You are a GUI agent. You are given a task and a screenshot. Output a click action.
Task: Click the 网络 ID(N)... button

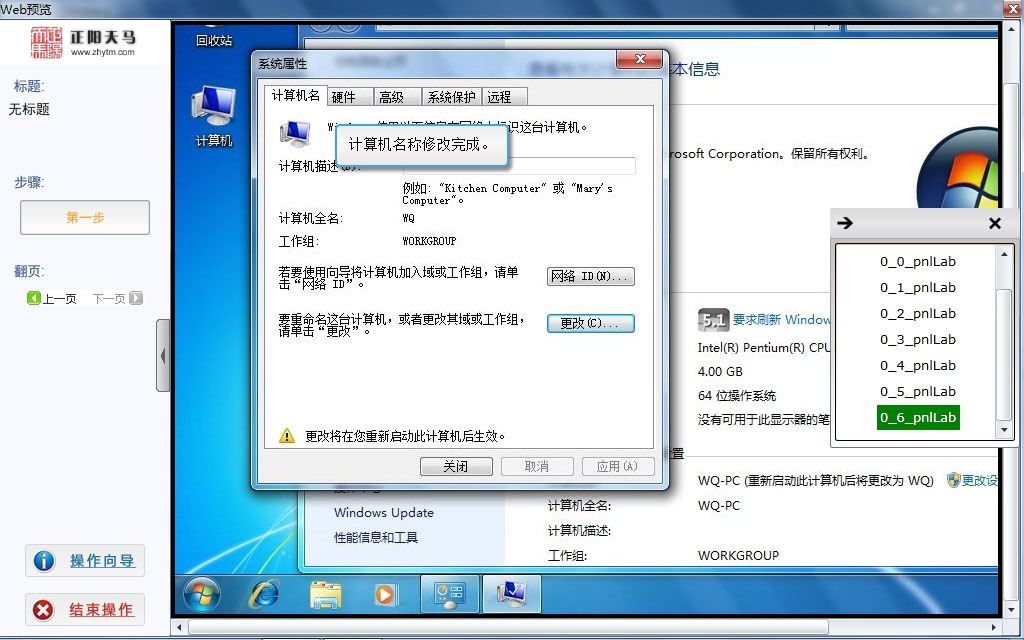coord(590,276)
